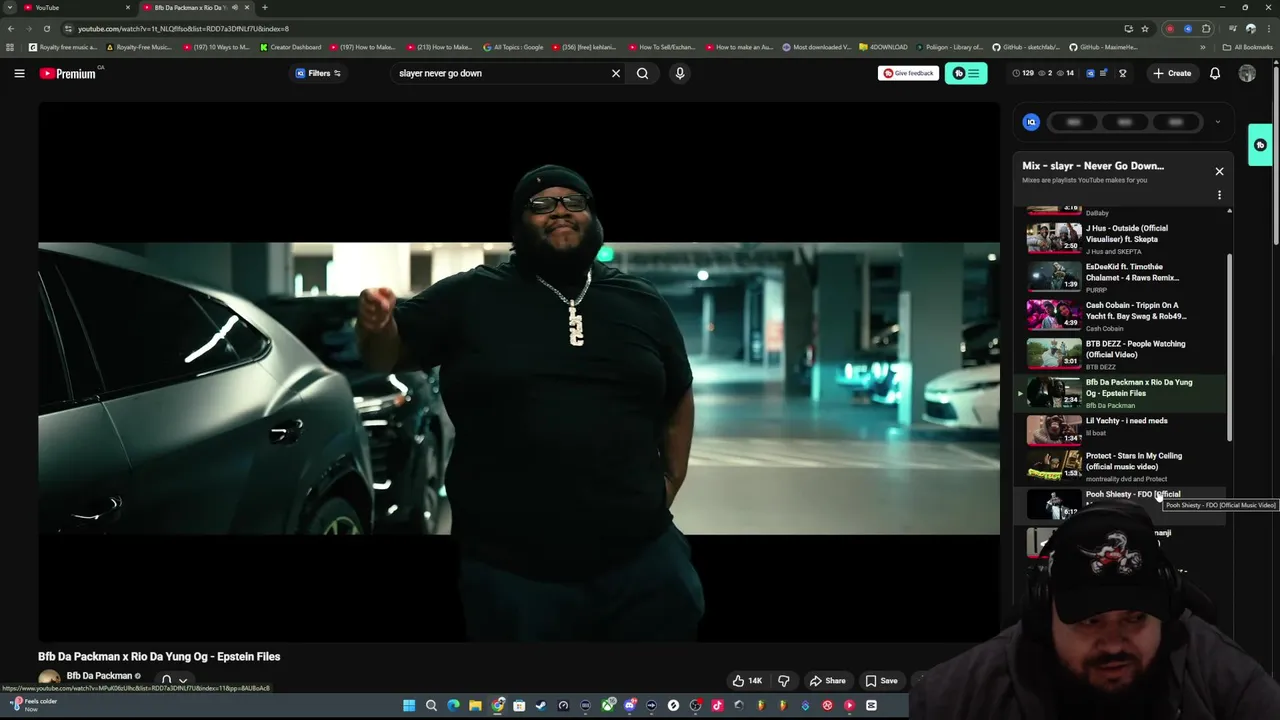This screenshot has height=720, width=1280.
Task: Open 'Royalty free music' bookmark
Action: (63, 47)
